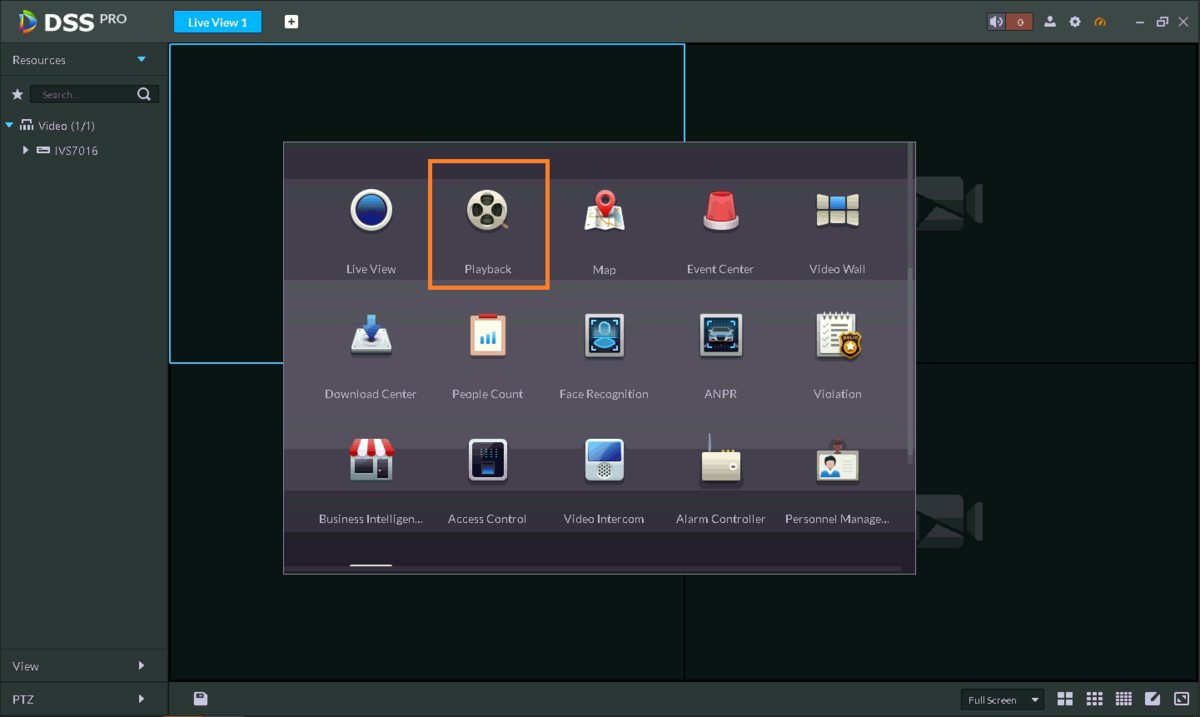Add a new tab with plus button

click(x=291, y=22)
